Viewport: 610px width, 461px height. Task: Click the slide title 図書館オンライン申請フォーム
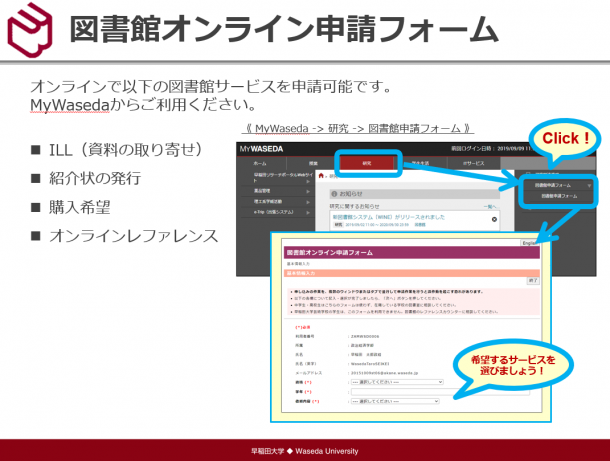point(284,29)
